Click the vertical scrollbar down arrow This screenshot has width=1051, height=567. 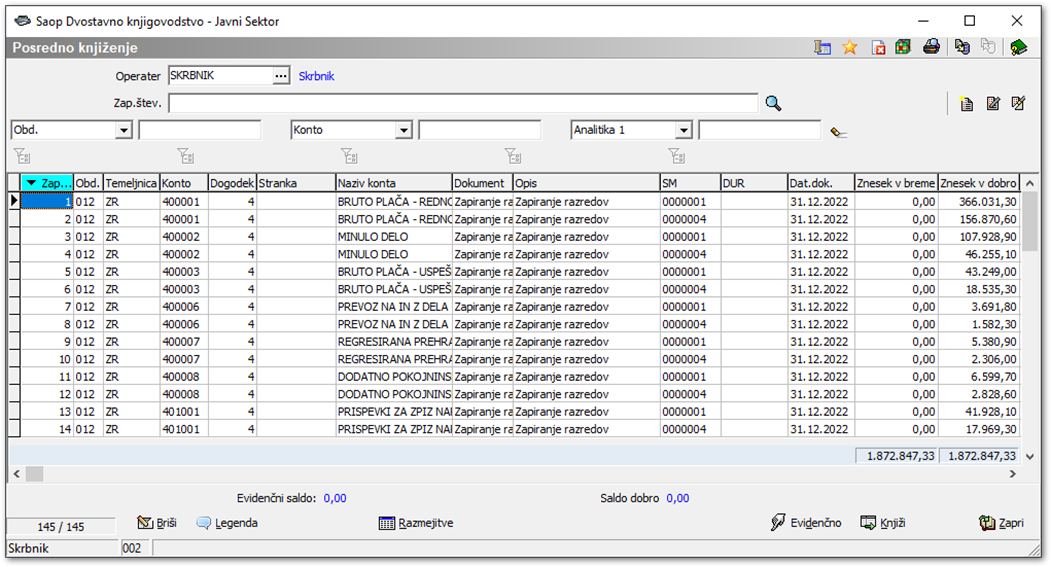[1031, 456]
